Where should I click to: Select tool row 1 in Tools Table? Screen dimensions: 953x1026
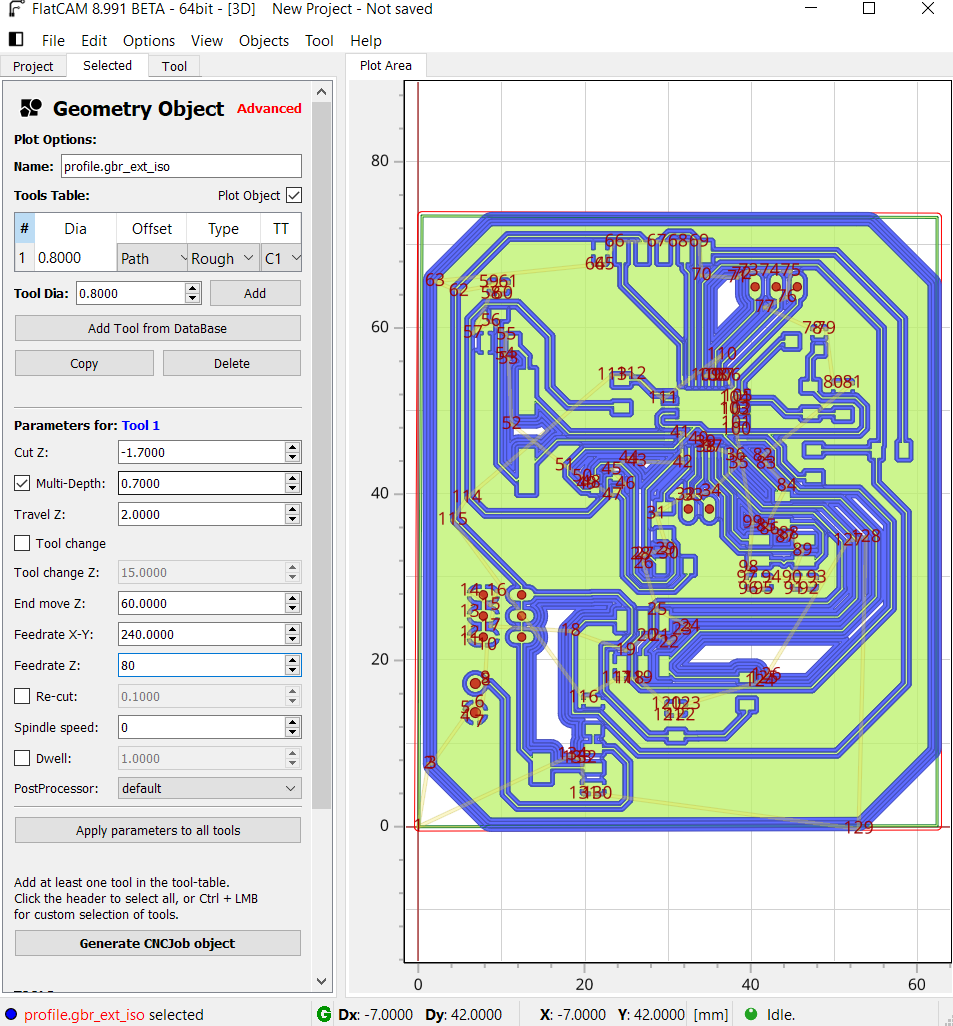(x=24, y=258)
